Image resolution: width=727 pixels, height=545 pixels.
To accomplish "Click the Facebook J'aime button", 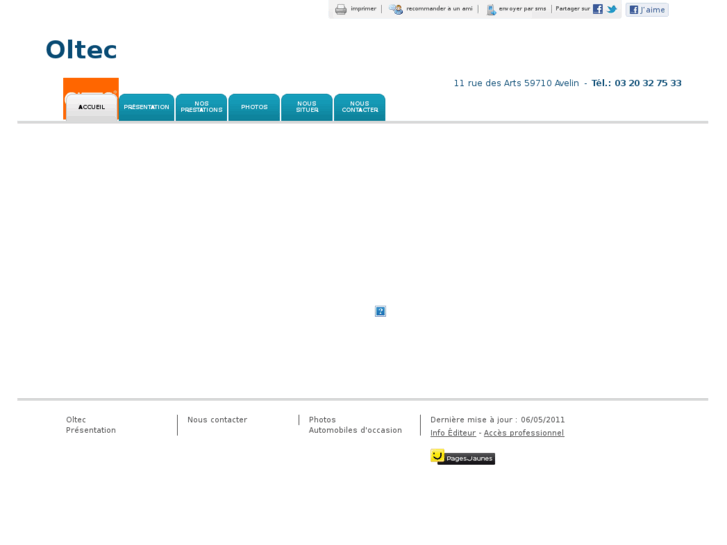I will click(647, 10).
